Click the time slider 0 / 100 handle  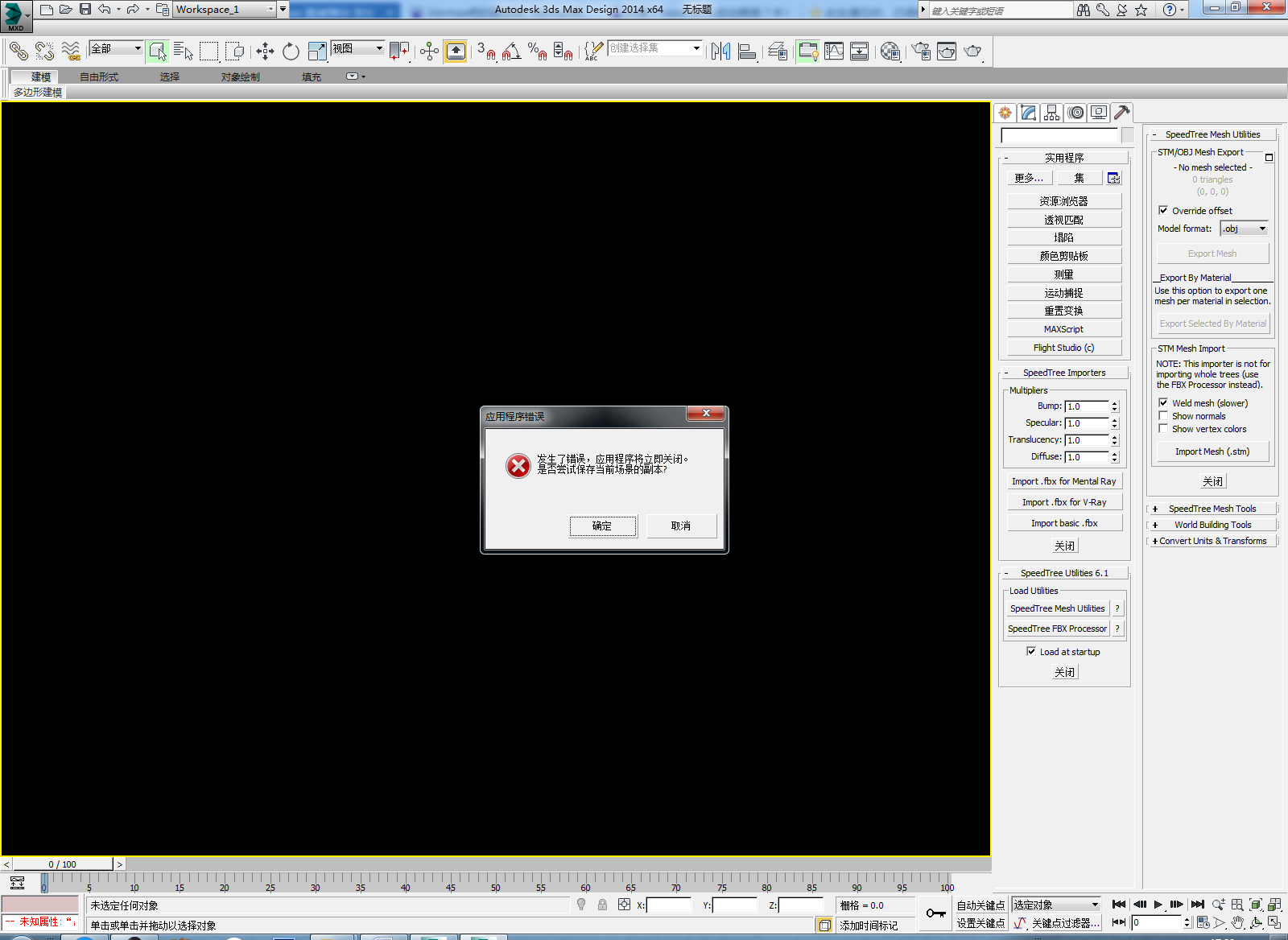coord(63,864)
